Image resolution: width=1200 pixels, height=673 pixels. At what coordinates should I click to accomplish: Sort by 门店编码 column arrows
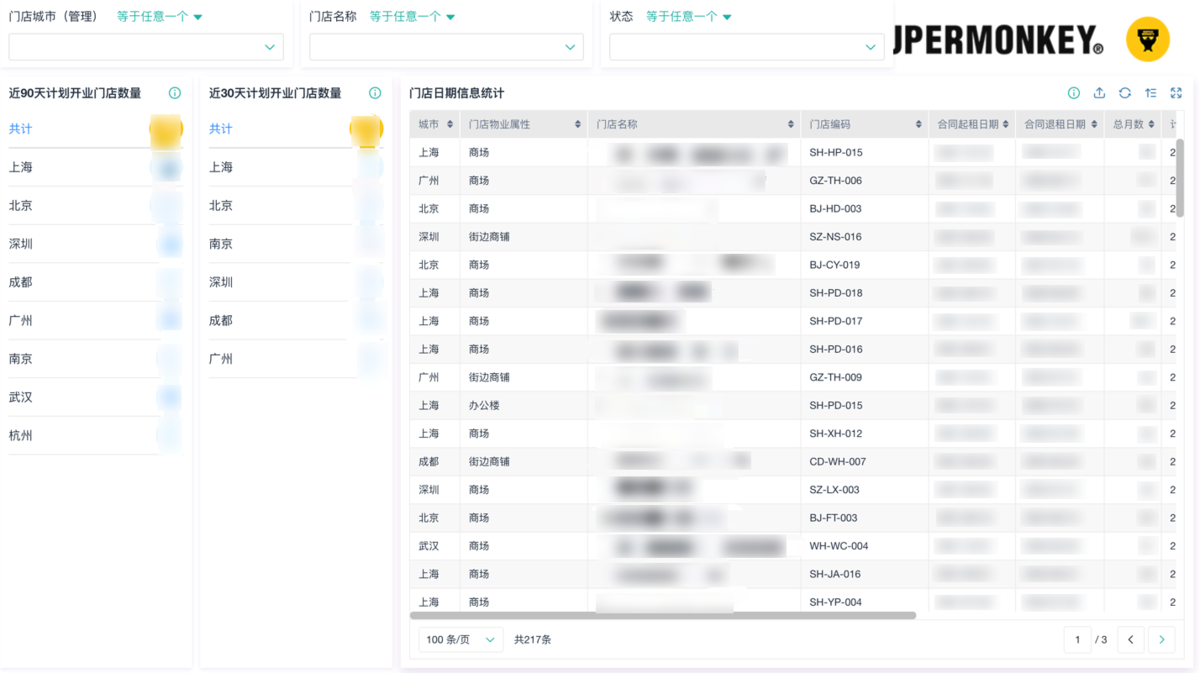(x=918, y=125)
